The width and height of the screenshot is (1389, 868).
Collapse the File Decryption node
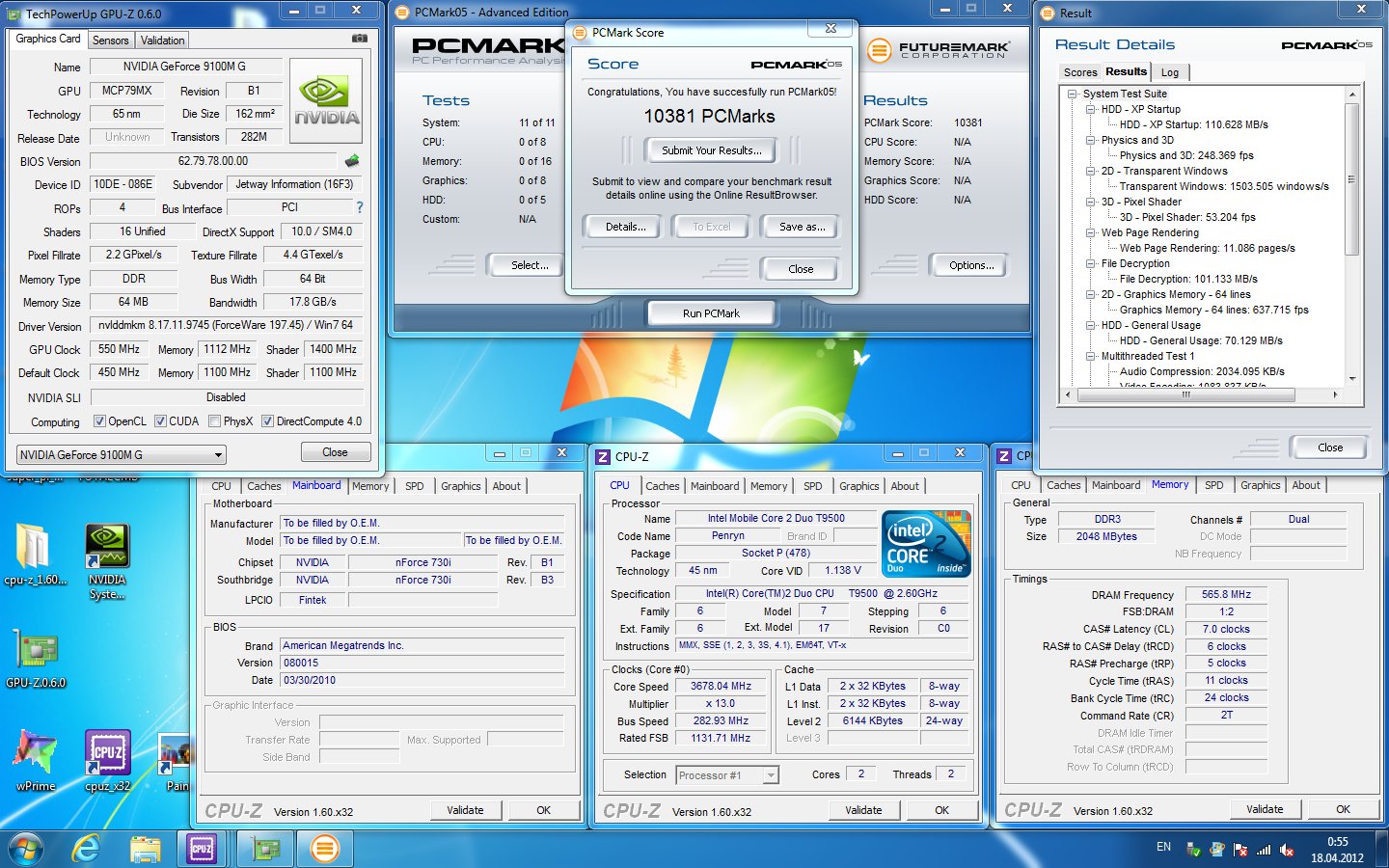(1091, 263)
